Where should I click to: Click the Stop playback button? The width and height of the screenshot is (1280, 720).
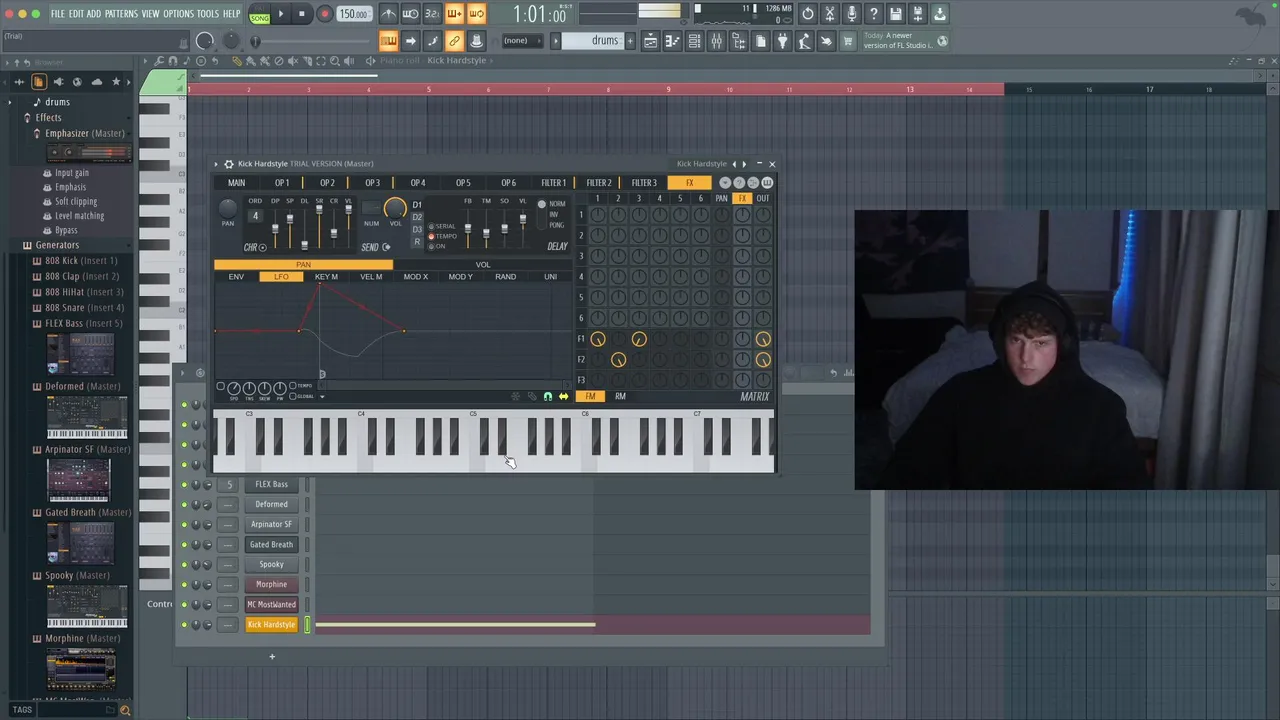point(301,14)
